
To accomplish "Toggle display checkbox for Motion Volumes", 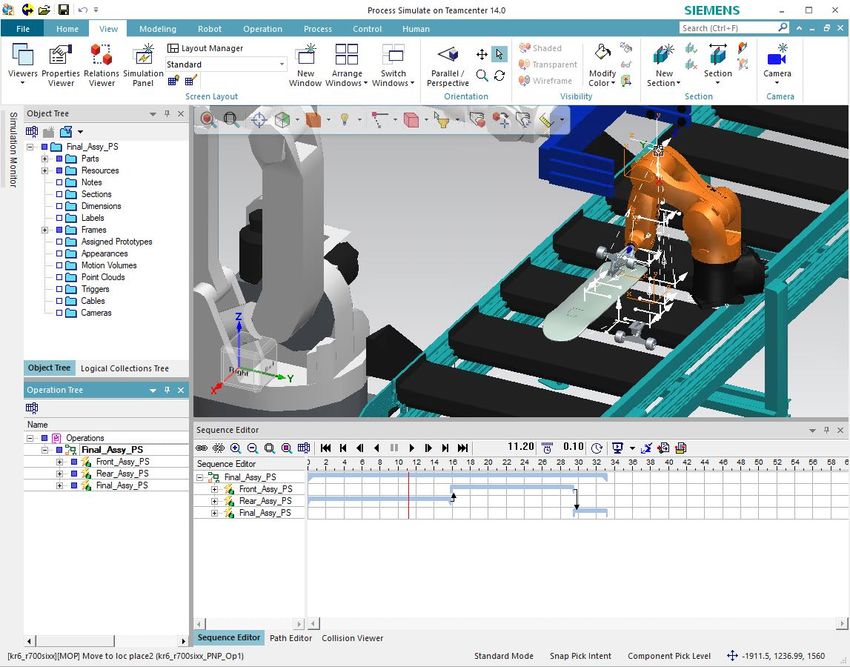I will 59,266.
